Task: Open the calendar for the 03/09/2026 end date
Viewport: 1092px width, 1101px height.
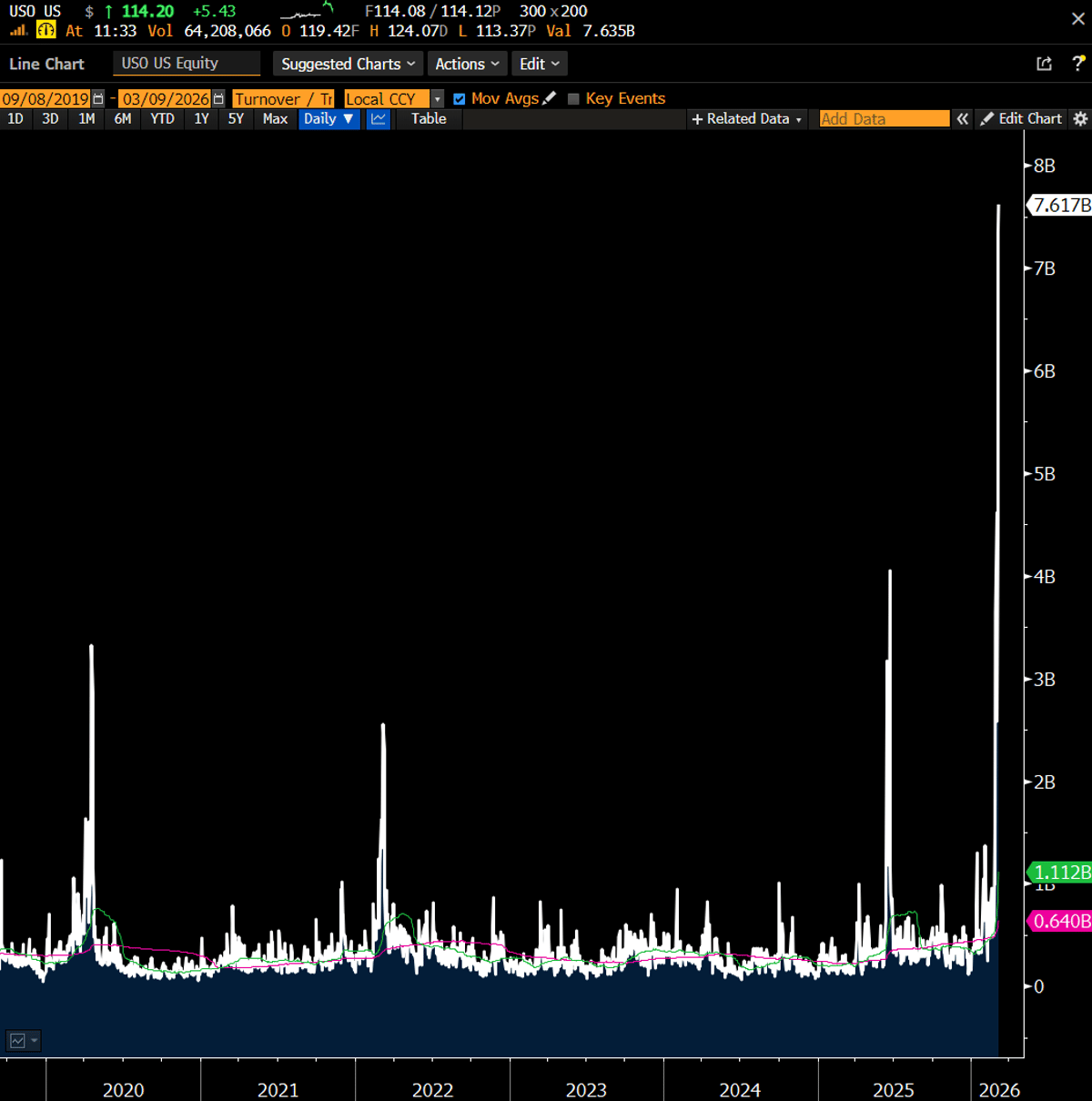Action: [x=218, y=98]
